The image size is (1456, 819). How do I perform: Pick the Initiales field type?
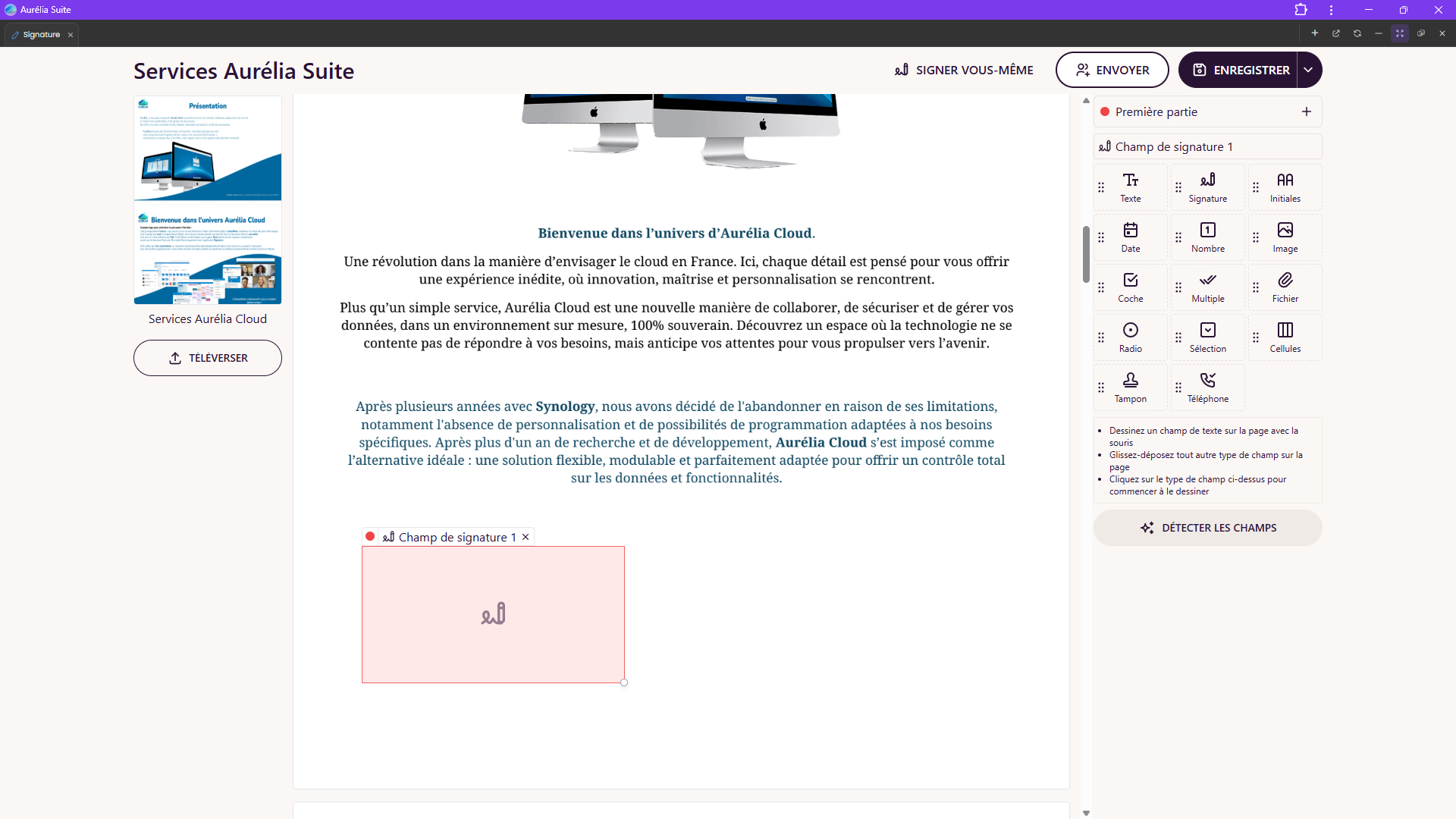1285,187
